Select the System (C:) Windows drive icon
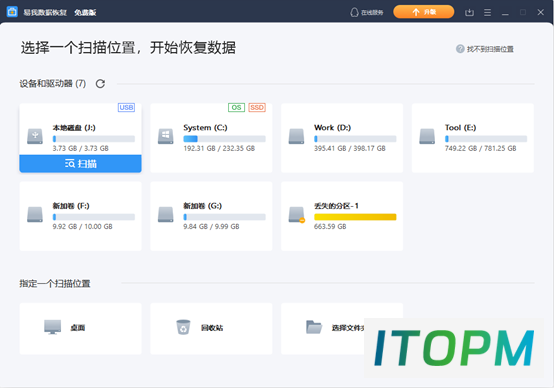The image size is (554, 388). click(166, 136)
